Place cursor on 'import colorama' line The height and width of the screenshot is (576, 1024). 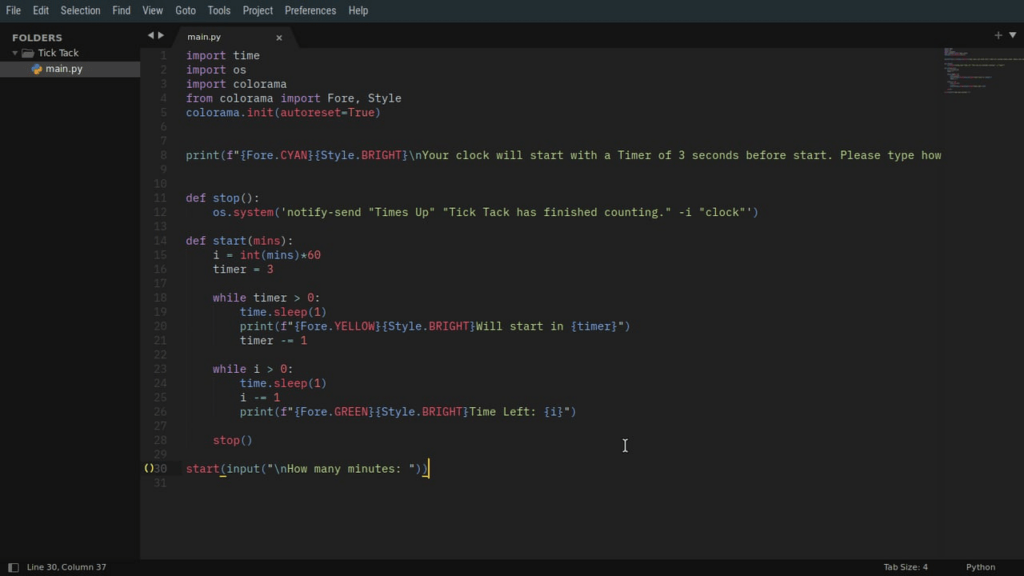point(236,84)
